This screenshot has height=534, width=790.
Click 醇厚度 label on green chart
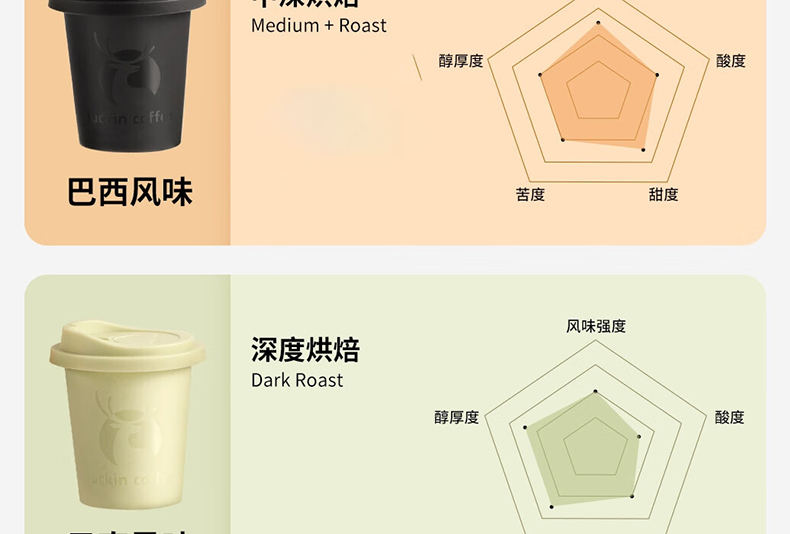(456, 417)
